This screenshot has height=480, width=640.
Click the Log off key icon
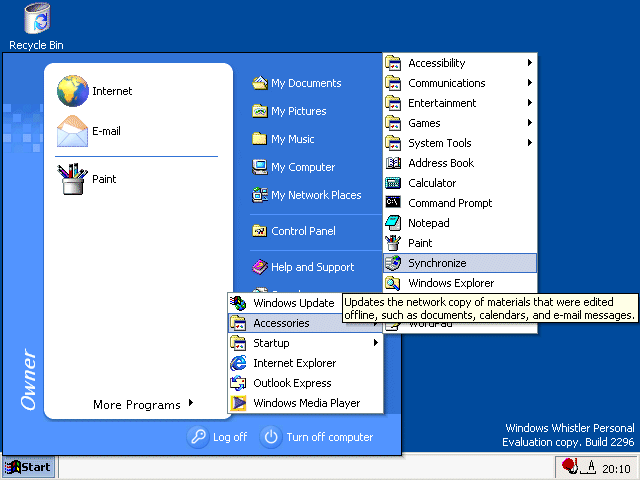(x=198, y=437)
